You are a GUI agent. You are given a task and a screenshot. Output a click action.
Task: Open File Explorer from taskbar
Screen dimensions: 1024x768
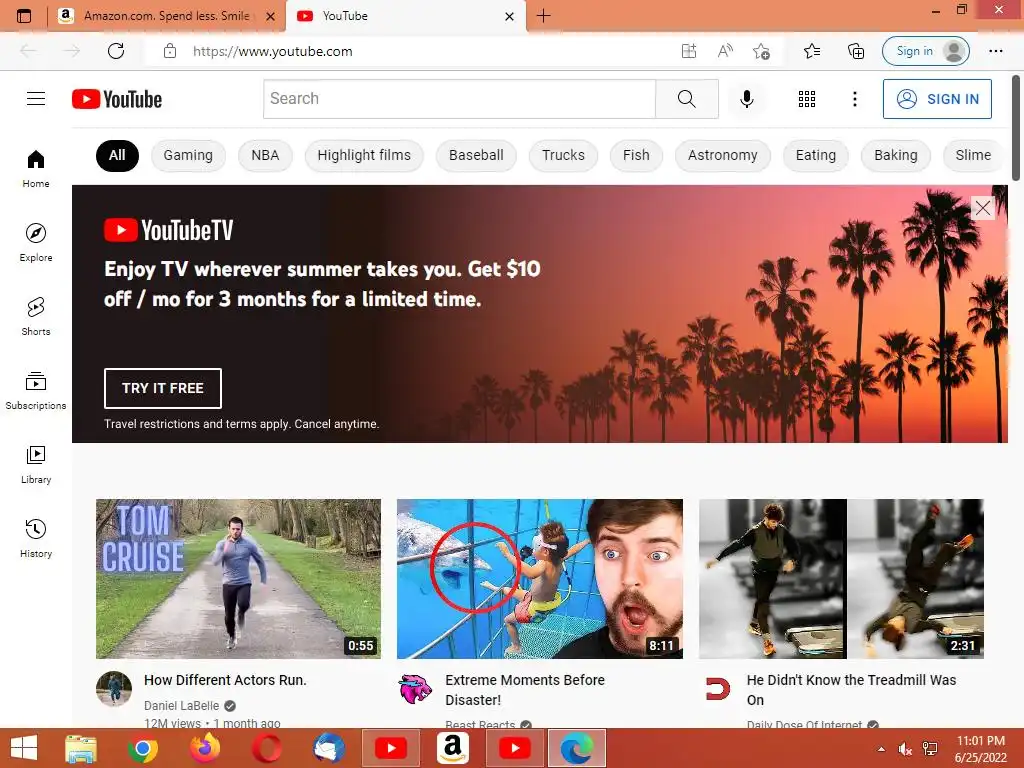81,748
